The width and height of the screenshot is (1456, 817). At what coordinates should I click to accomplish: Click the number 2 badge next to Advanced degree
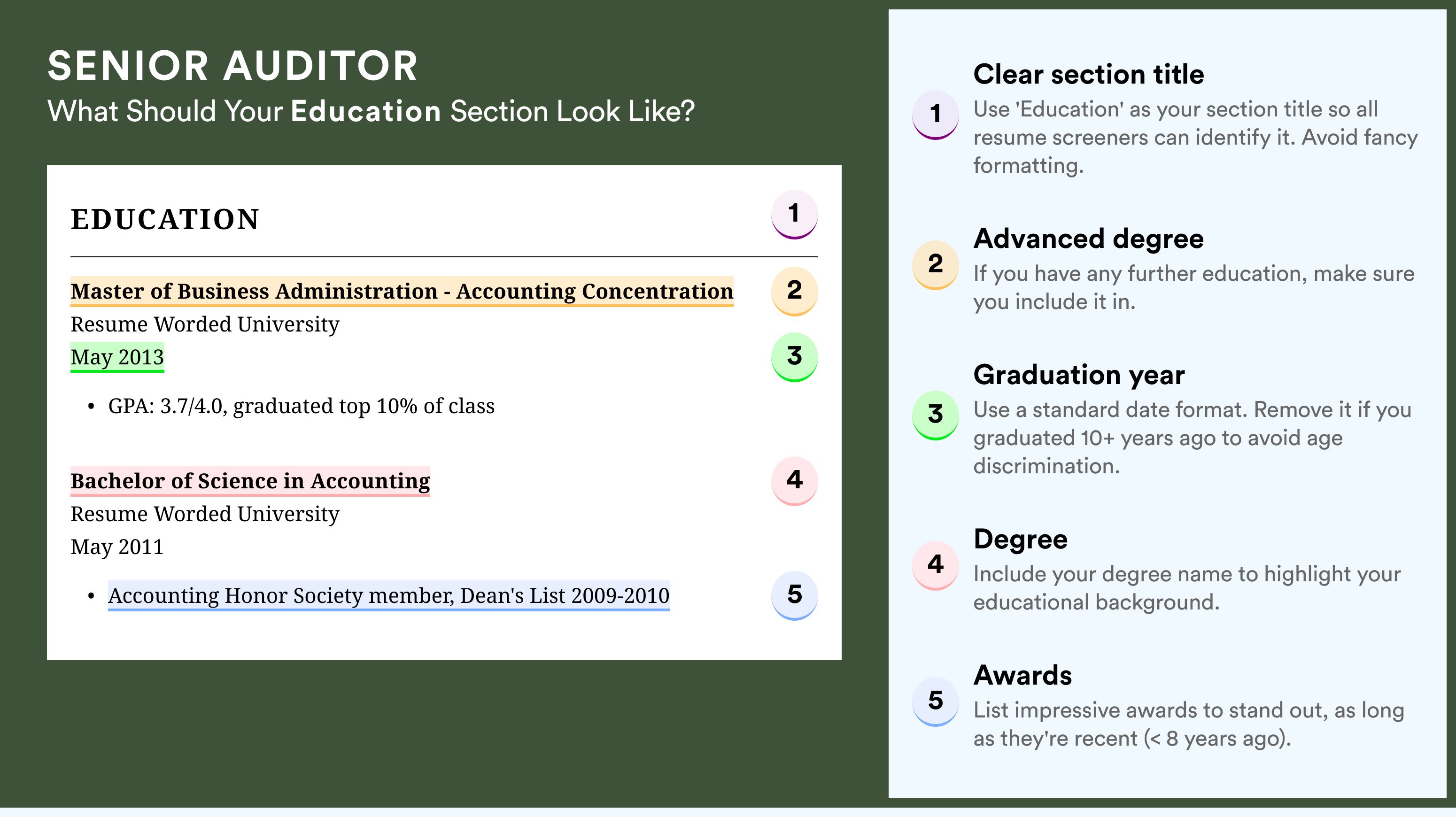pos(936,265)
